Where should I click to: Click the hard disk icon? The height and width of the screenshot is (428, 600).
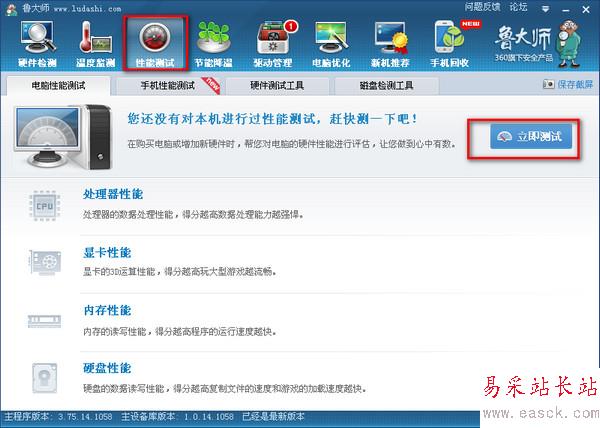(44, 378)
